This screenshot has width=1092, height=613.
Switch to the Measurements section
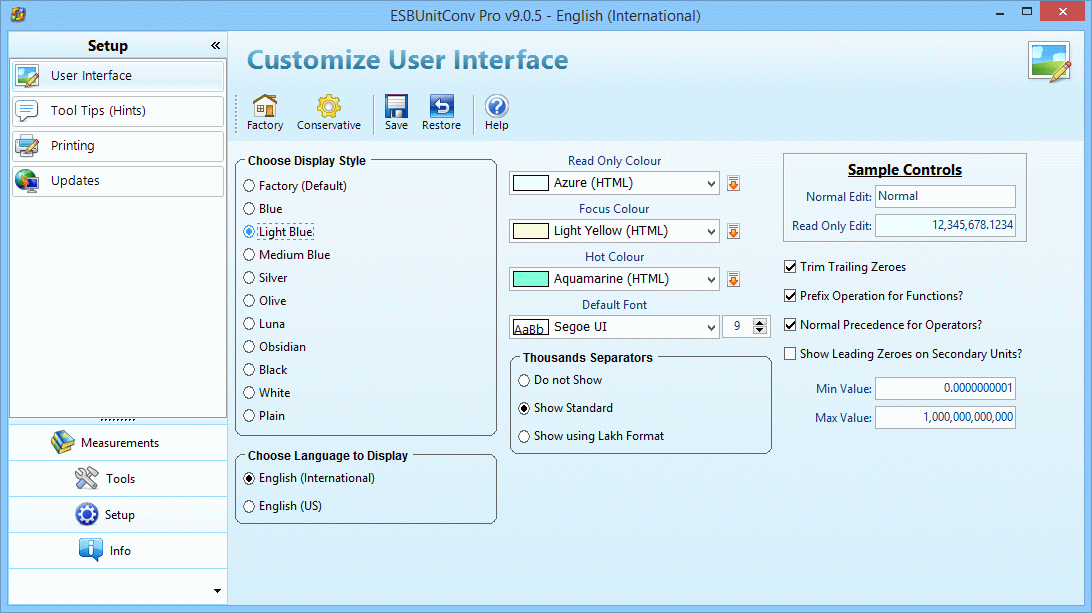pyautogui.click(x=118, y=442)
